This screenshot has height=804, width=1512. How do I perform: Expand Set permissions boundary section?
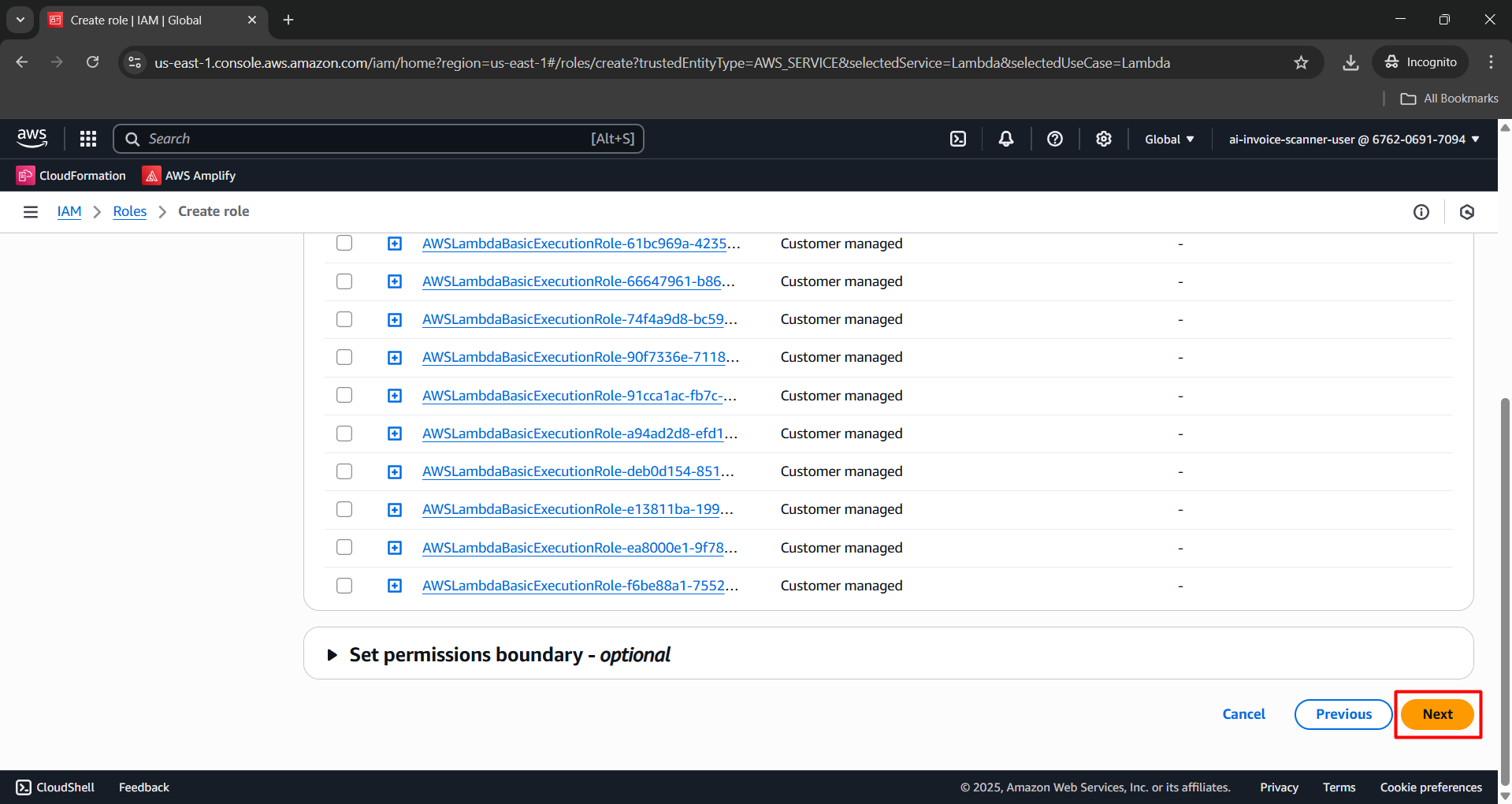click(x=332, y=655)
